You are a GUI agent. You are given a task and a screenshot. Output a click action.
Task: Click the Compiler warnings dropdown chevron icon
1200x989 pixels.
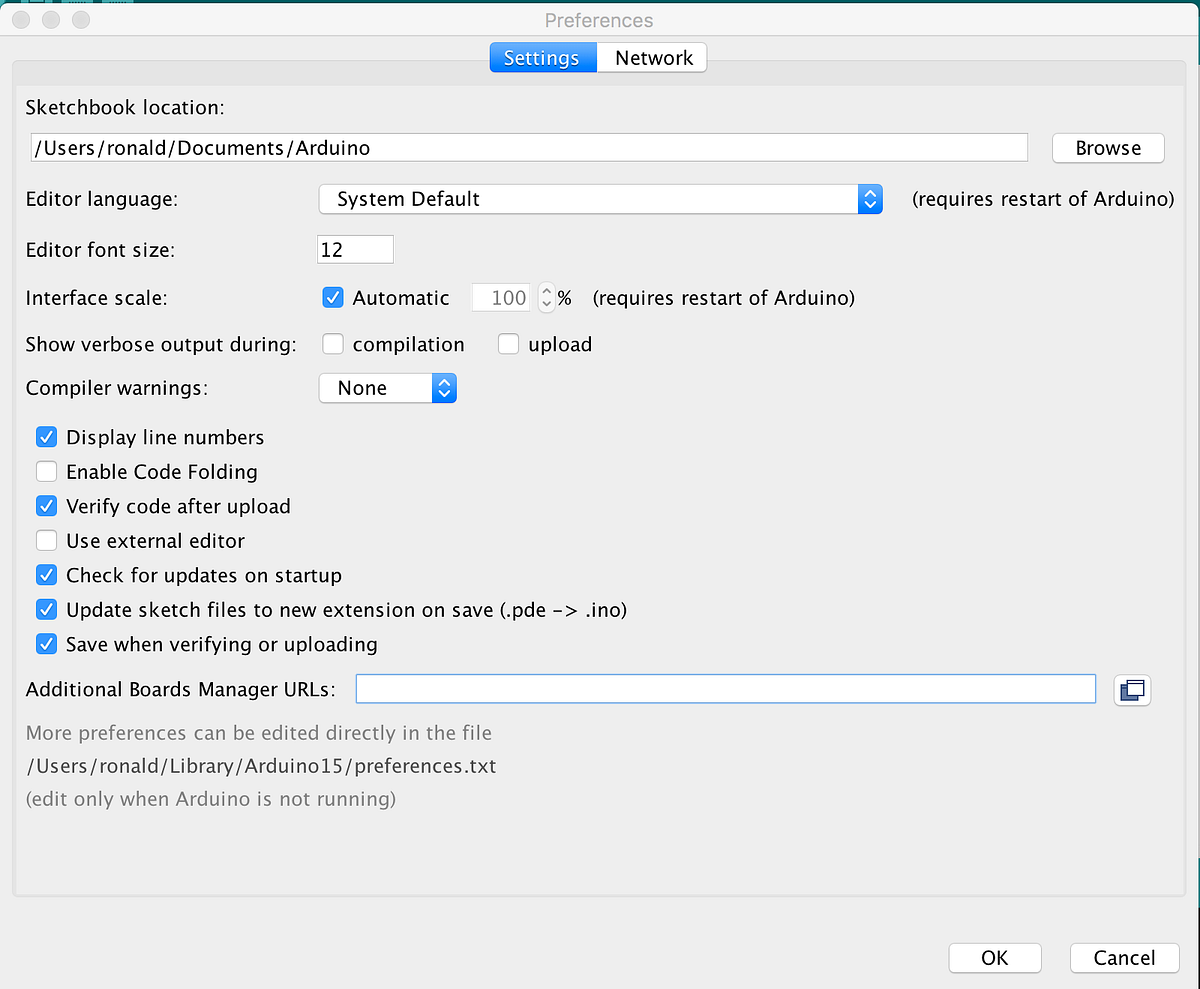[444, 388]
